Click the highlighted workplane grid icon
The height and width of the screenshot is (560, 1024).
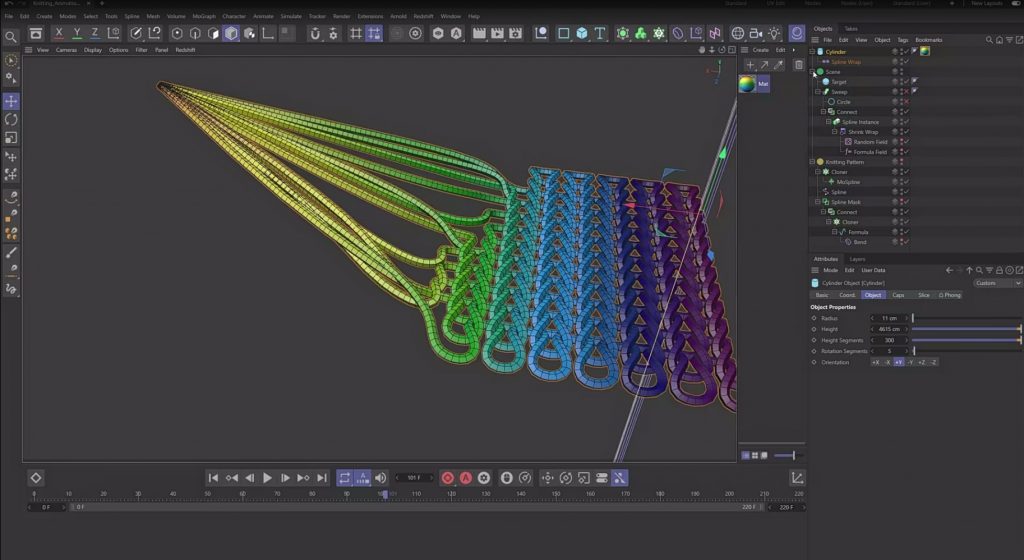374,33
